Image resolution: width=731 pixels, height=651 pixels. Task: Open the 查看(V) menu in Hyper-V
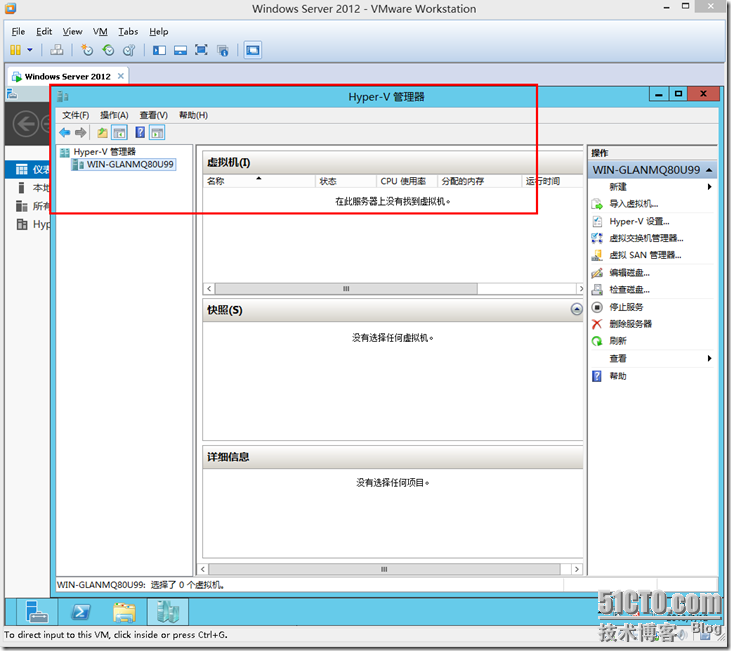pyautogui.click(x=154, y=115)
